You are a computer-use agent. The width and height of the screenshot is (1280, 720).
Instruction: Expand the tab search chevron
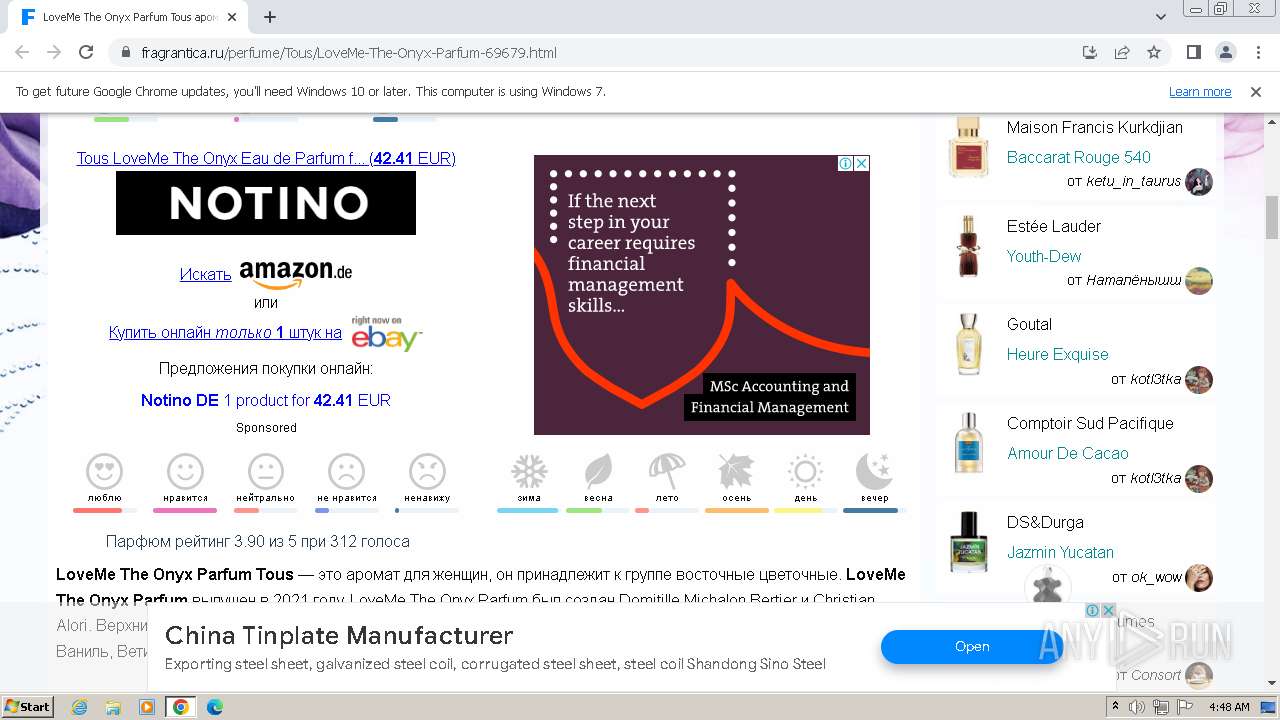point(1161,17)
